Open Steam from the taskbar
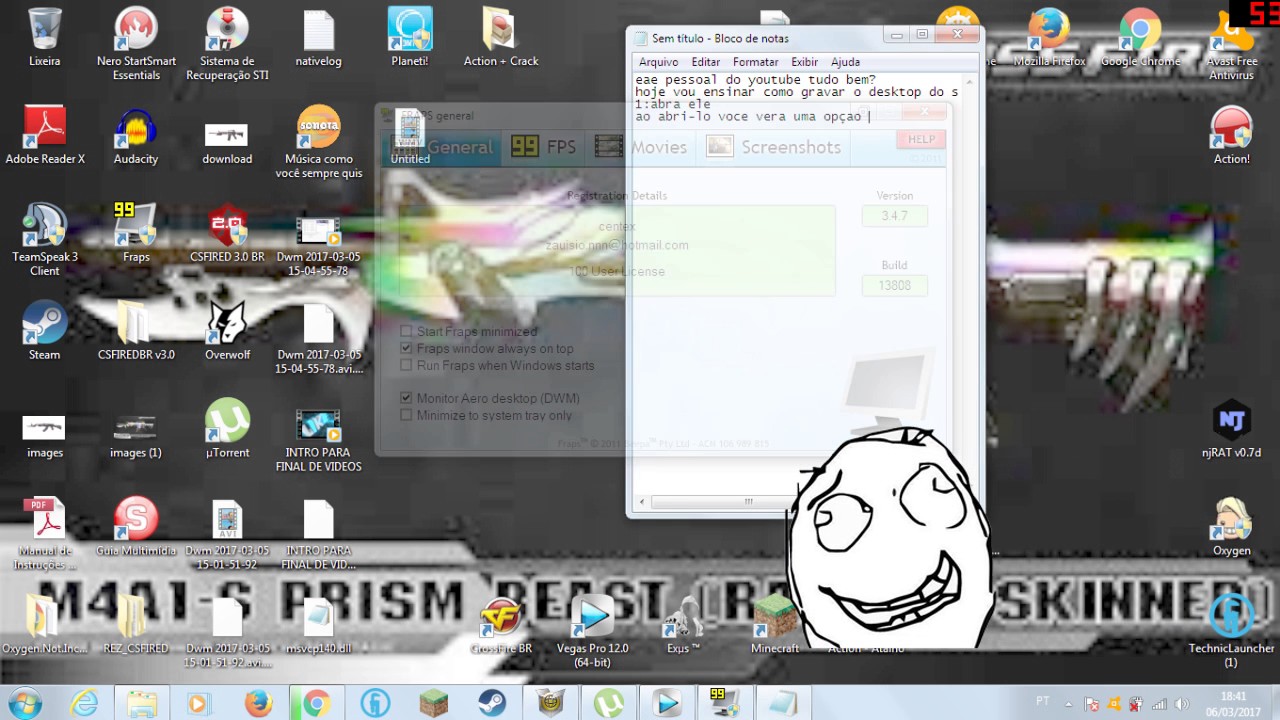This screenshot has height=720, width=1280. point(491,703)
